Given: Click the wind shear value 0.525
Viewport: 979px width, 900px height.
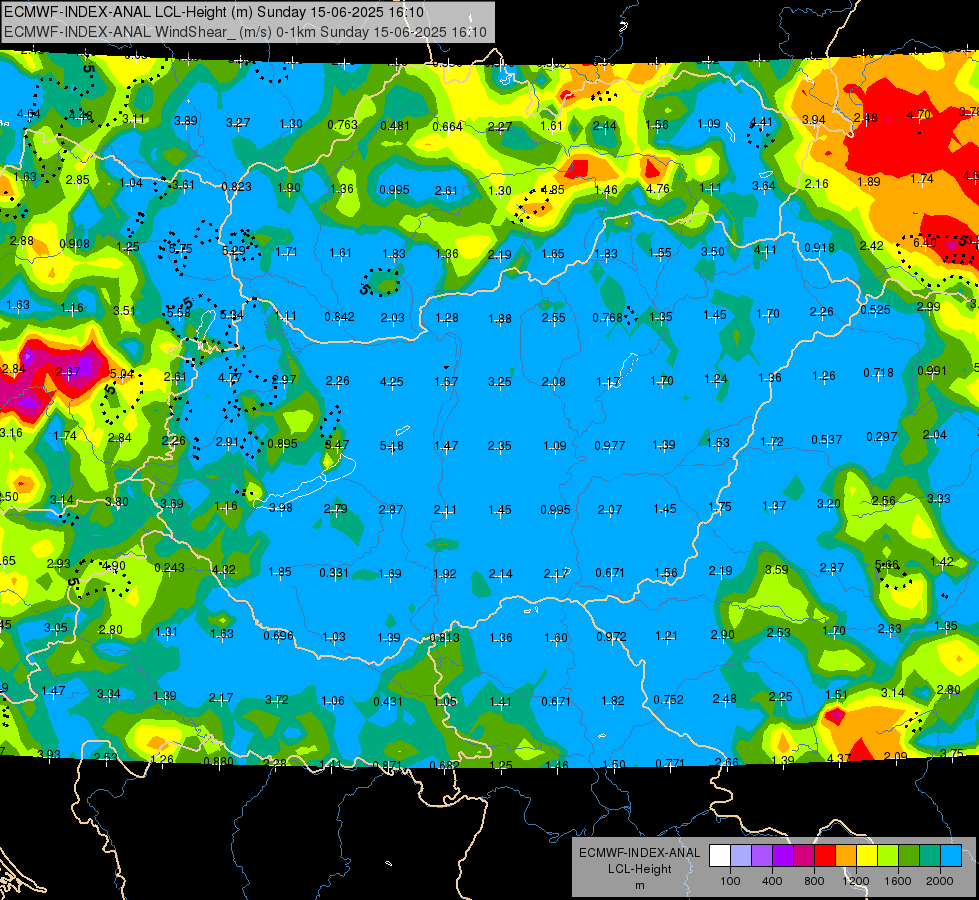Looking at the screenshot, I should (x=875, y=310).
